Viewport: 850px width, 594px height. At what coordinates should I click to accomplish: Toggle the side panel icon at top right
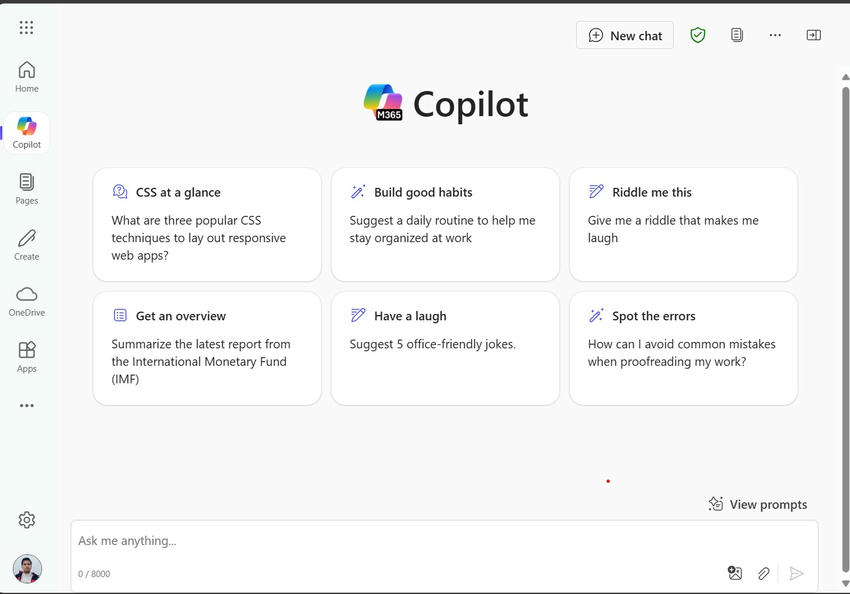(x=814, y=35)
